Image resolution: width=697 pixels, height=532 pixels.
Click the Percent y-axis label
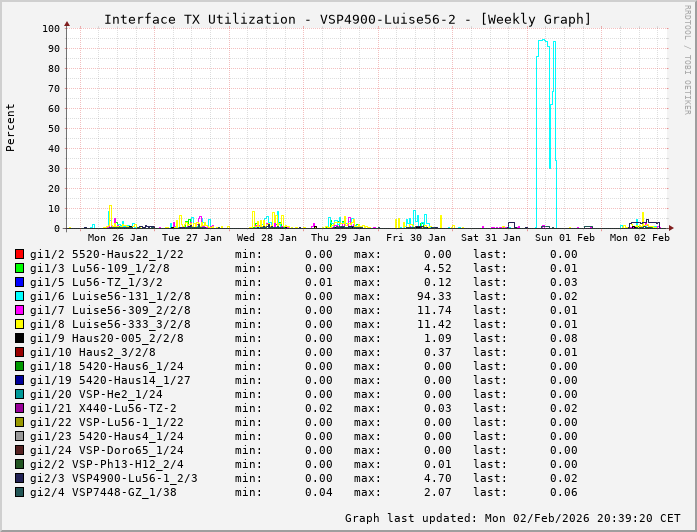[x=11, y=127]
